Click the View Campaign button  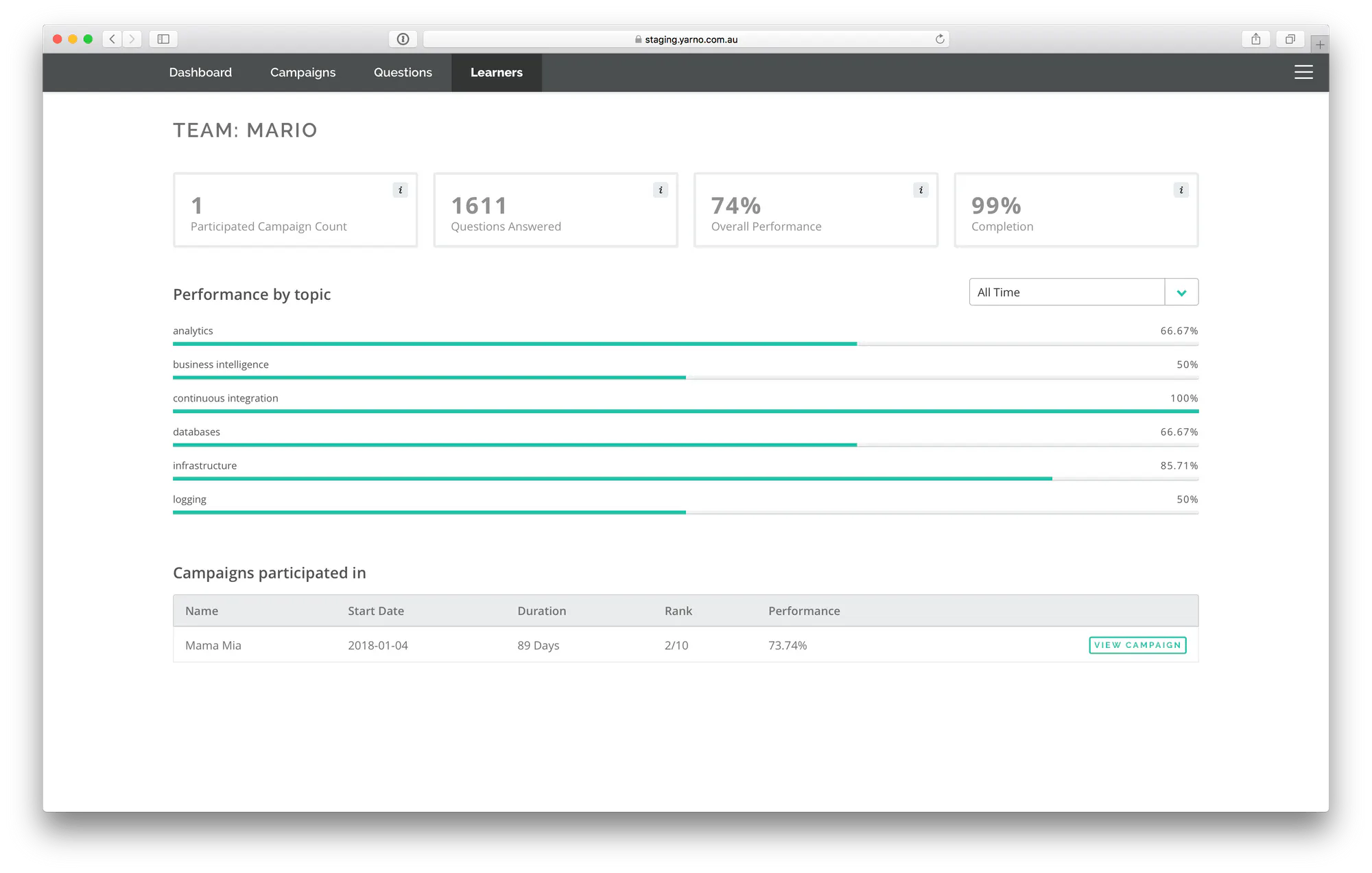click(1137, 645)
